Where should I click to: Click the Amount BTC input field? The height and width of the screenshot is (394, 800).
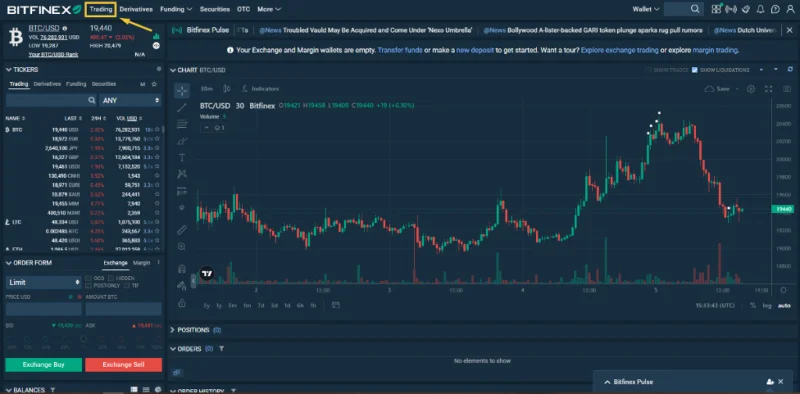pyautogui.click(x=123, y=309)
